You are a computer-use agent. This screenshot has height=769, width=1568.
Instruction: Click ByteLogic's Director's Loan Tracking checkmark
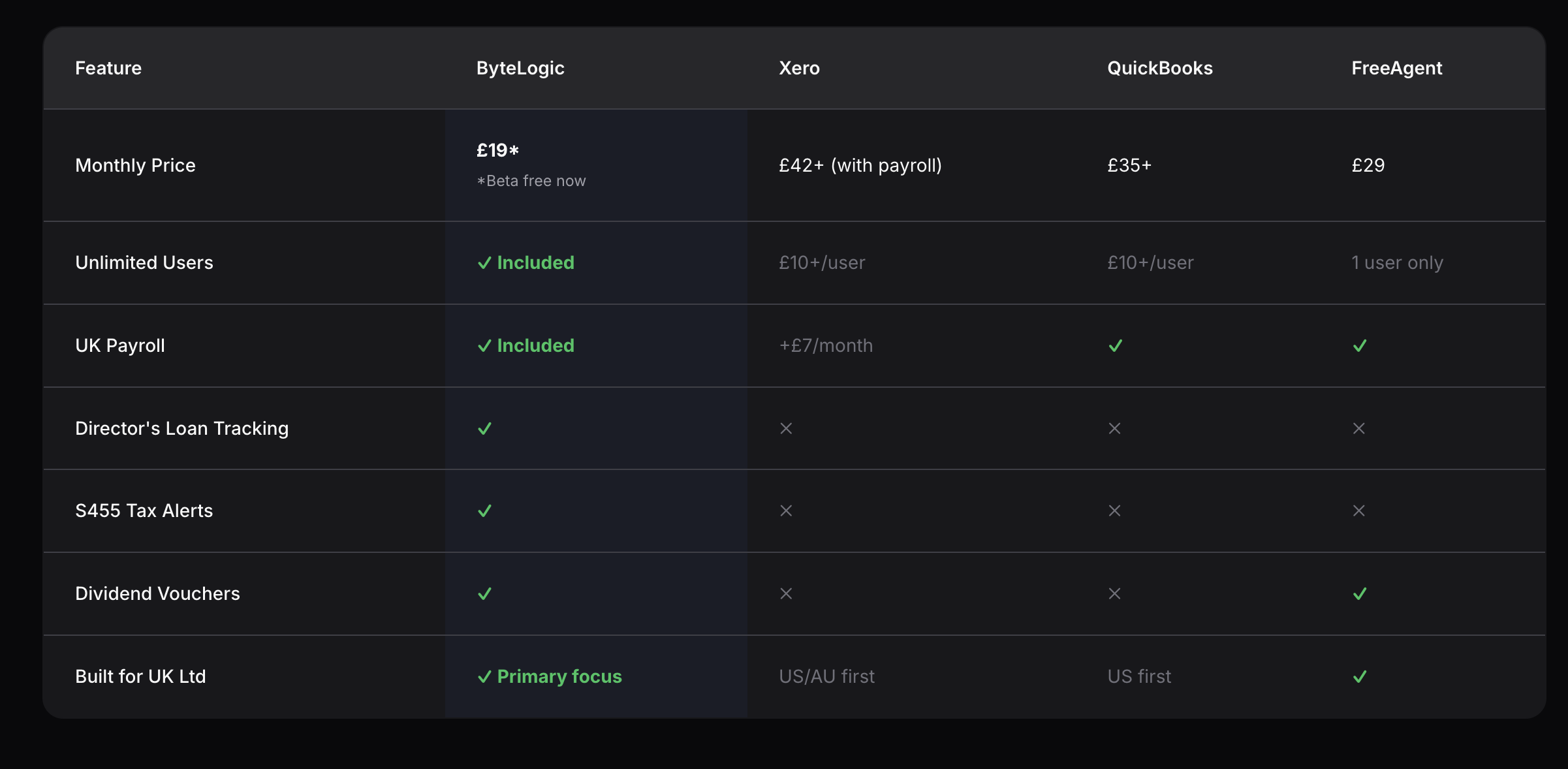click(484, 429)
